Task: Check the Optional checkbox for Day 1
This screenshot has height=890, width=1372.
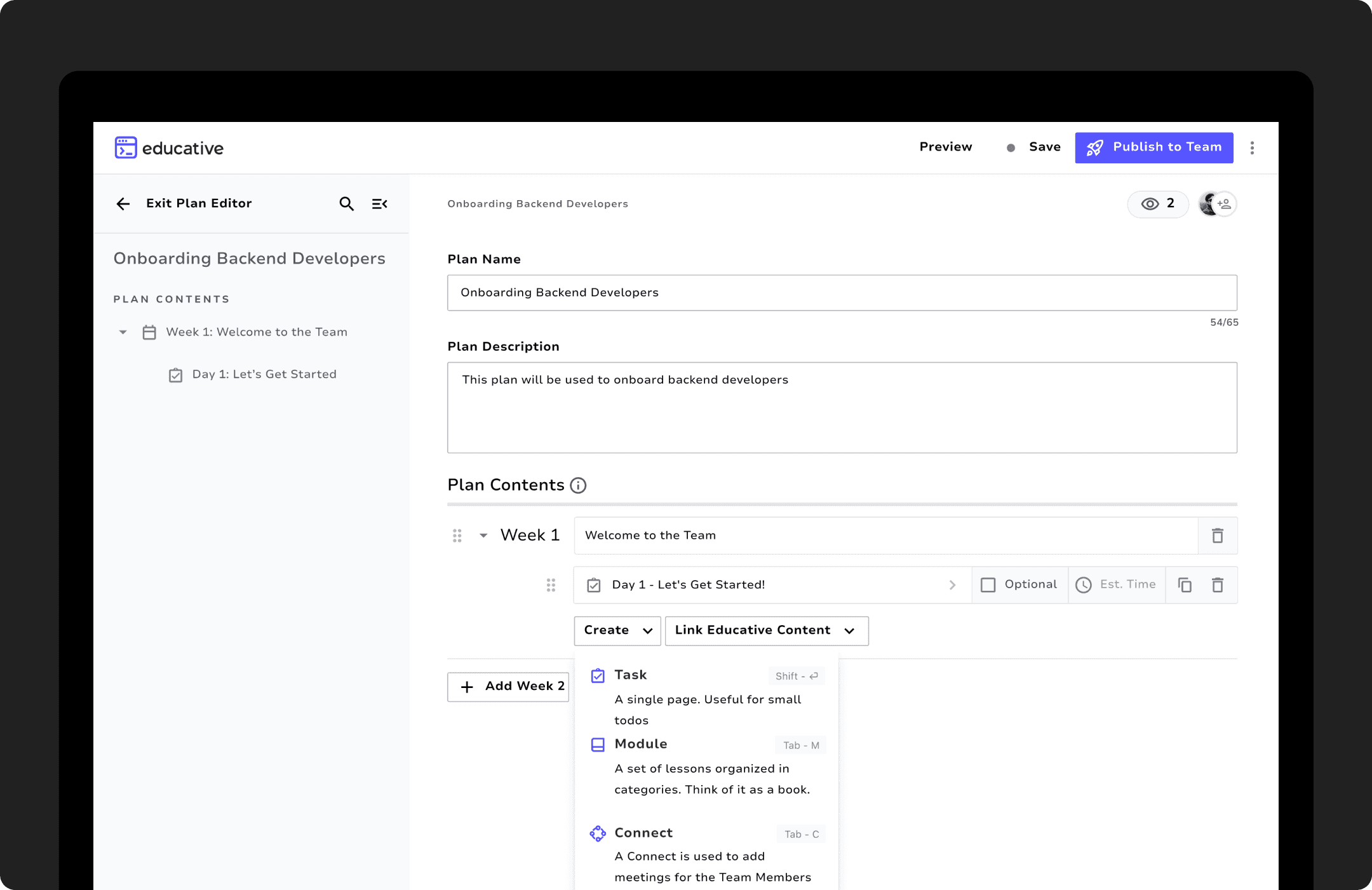Action: tap(988, 585)
